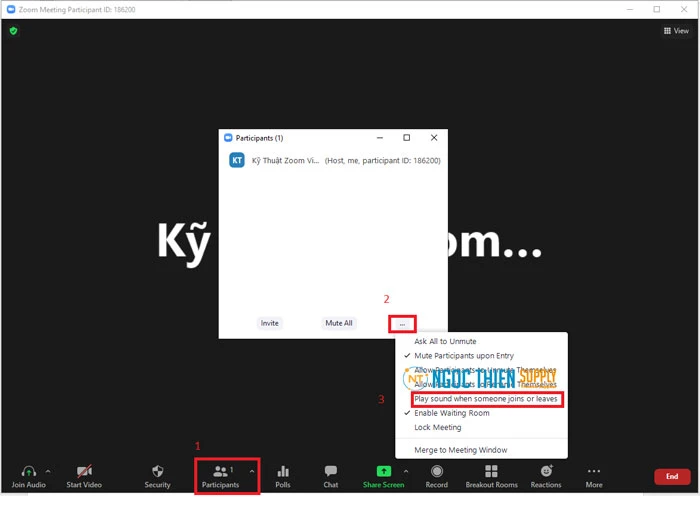
Task: Click the KT avatar in the participants list
Action: (237, 160)
